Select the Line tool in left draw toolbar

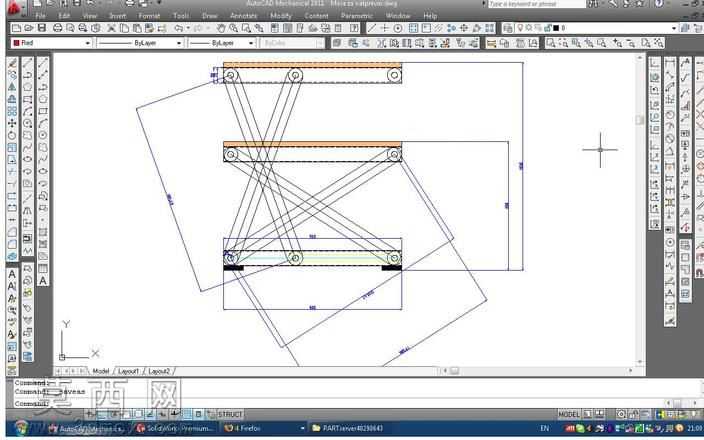click(x=27, y=63)
